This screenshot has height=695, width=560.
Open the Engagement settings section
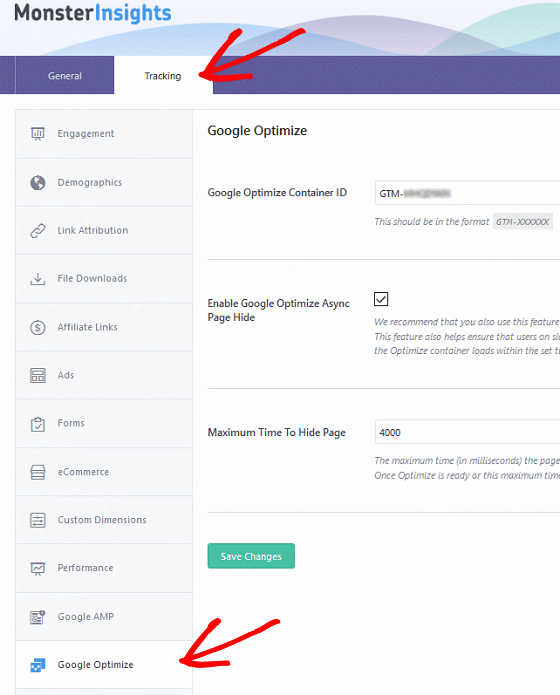104,134
